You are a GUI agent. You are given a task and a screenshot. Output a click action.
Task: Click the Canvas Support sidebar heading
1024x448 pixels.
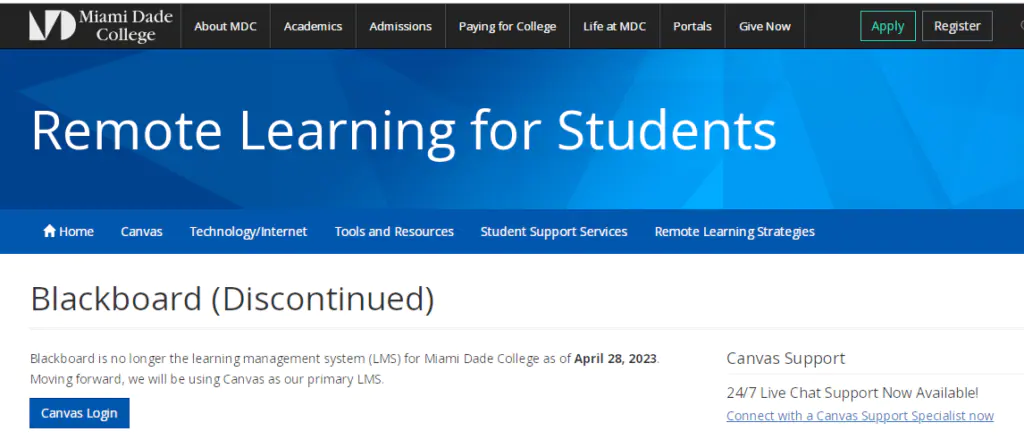786,358
